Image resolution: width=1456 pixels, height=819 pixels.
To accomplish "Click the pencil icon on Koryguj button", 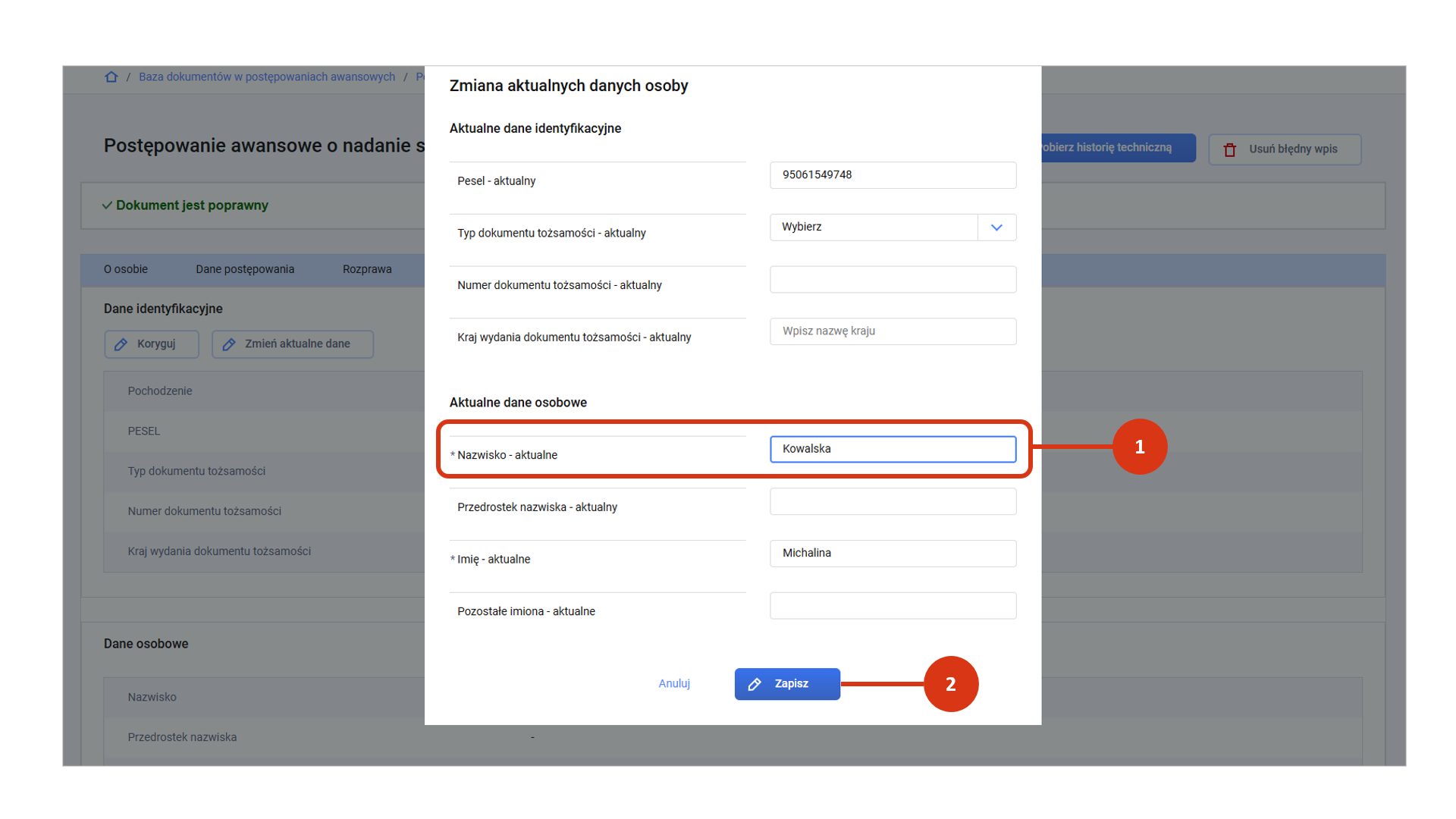I will [121, 344].
